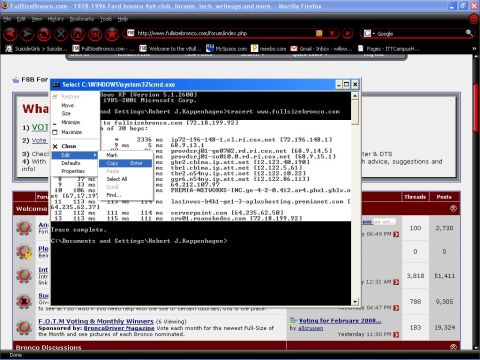Image resolution: width=480 pixels, height=360 pixels.
Task: Click the Firefox Back arrow button
Action: pyautogui.click(x=11, y=33)
